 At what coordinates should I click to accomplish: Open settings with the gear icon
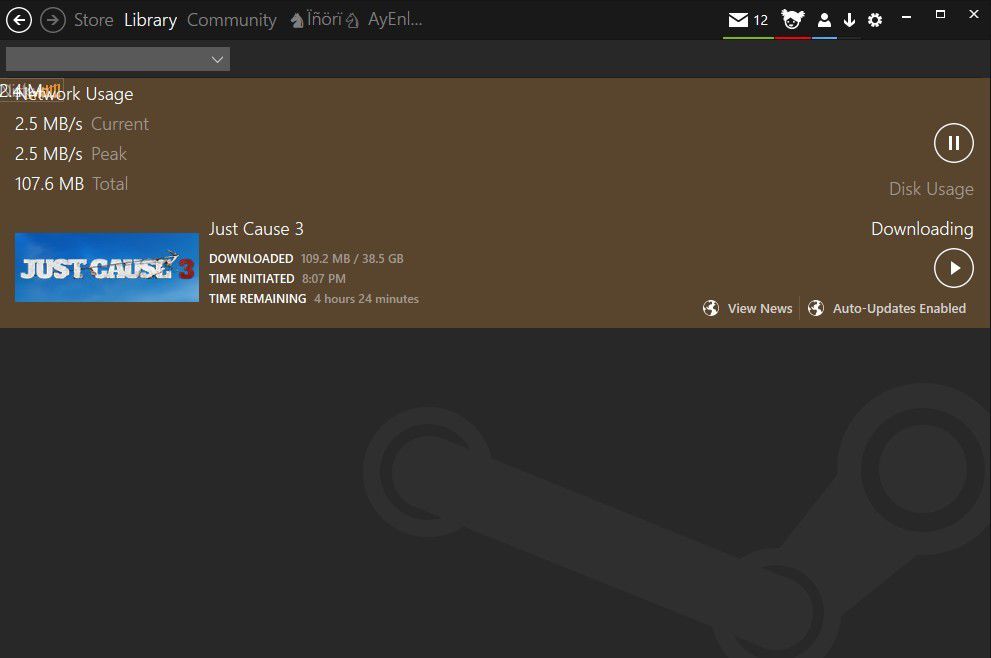[x=875, y=20]
